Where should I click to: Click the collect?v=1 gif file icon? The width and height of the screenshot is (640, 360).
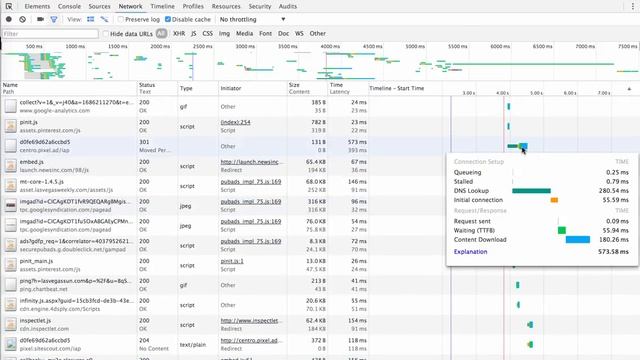coord(11,106)
